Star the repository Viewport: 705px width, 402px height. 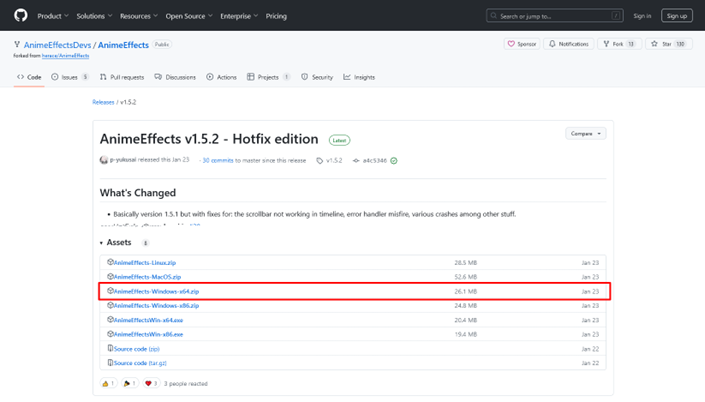tap(669, 44)
